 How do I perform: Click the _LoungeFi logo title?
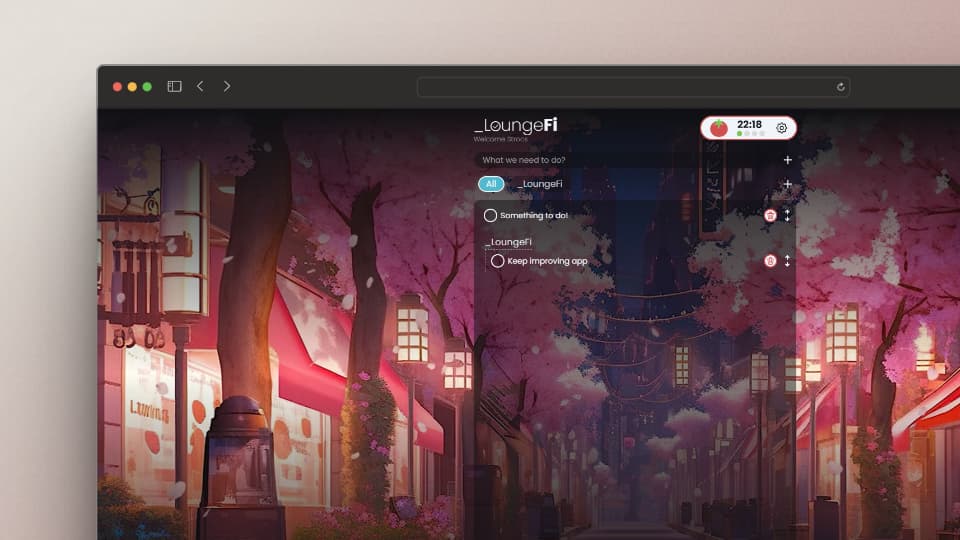click(x=516, y=126)
